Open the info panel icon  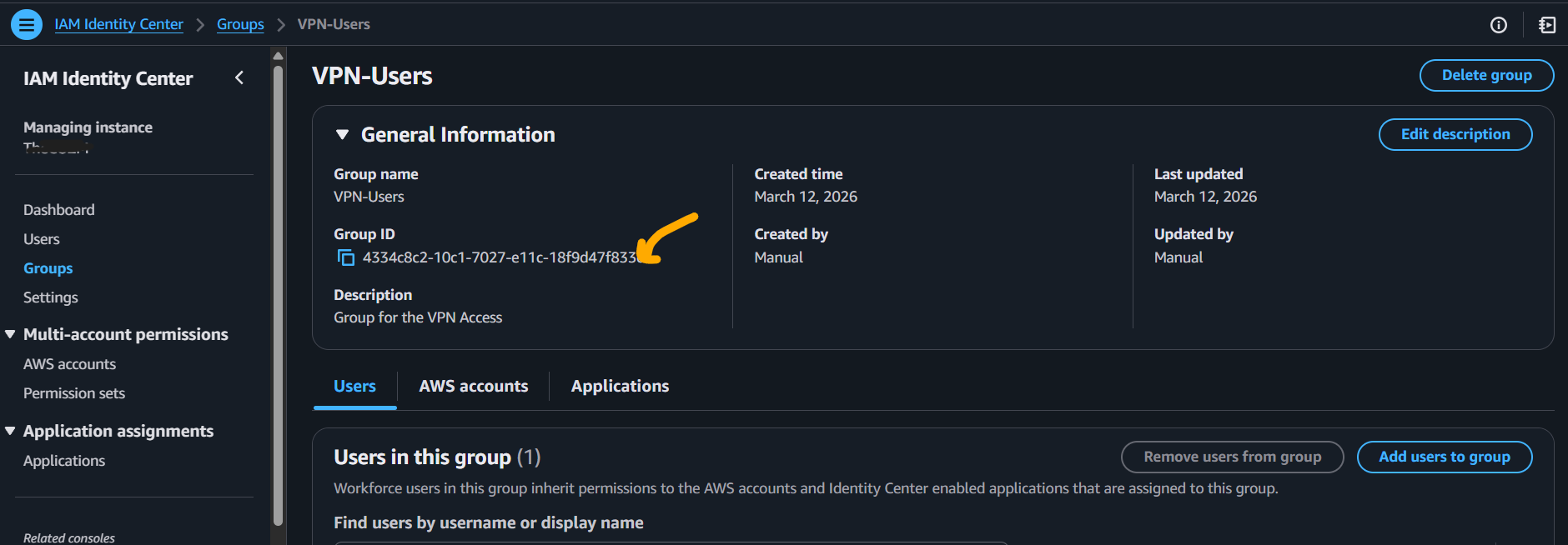[x=1499, y=25]
